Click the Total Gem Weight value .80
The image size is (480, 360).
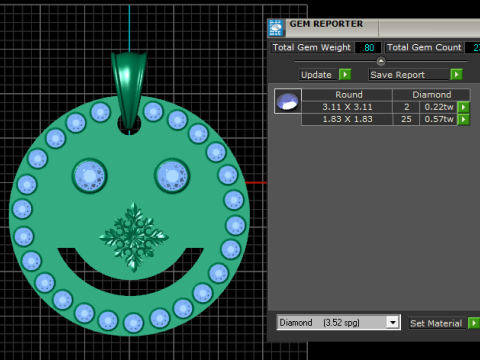pos(368,48)
